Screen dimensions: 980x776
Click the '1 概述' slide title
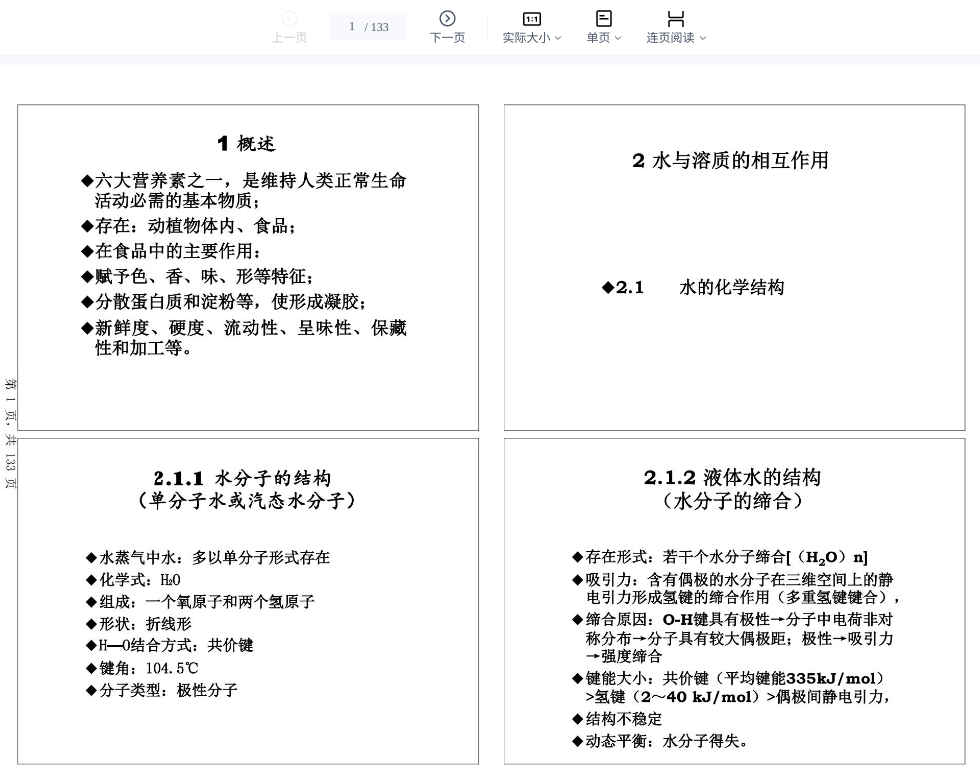point(246,144)
